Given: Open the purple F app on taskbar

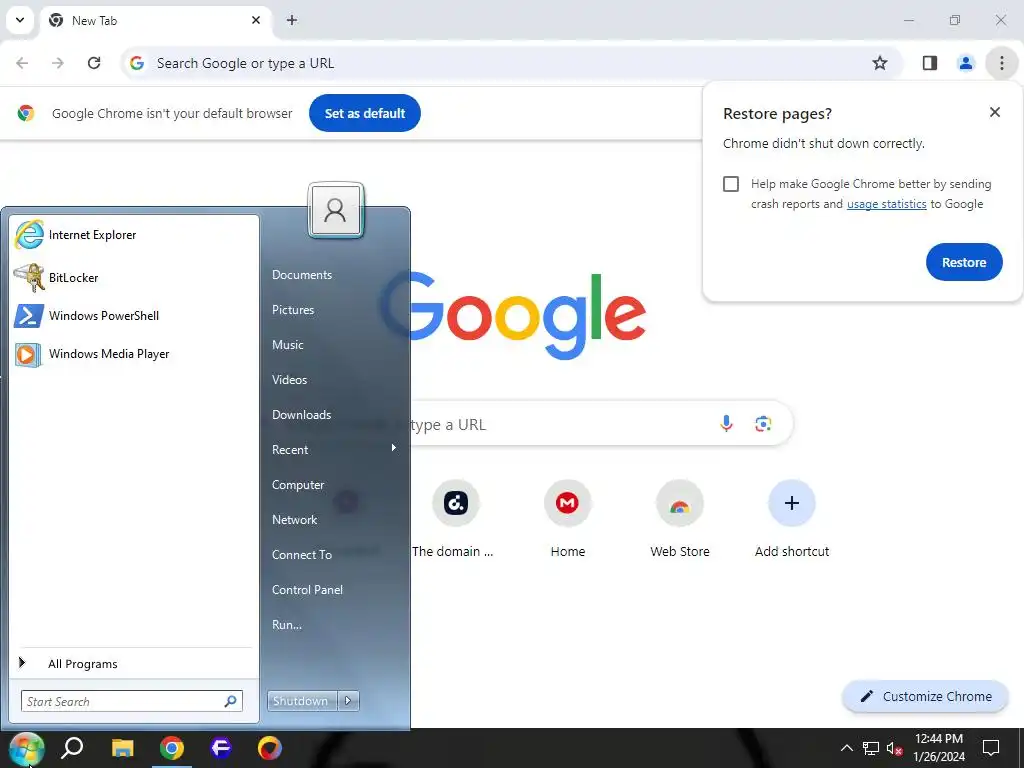Looking at the screenshot, I should (x=221, y=748).
